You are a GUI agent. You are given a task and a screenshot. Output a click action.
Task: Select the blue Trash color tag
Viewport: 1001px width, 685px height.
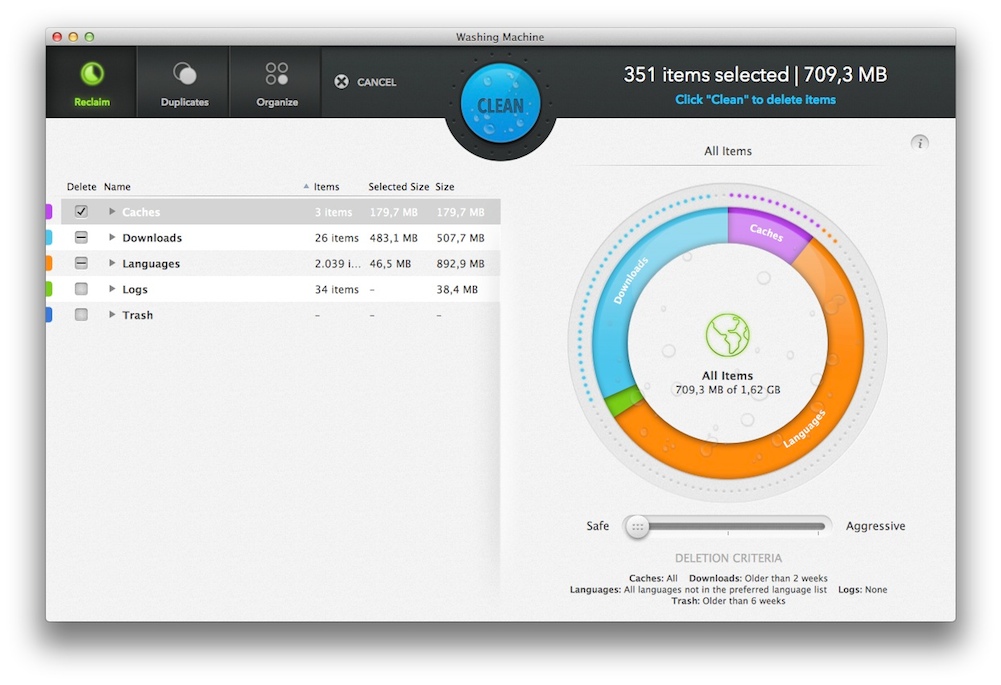(49, 314)
